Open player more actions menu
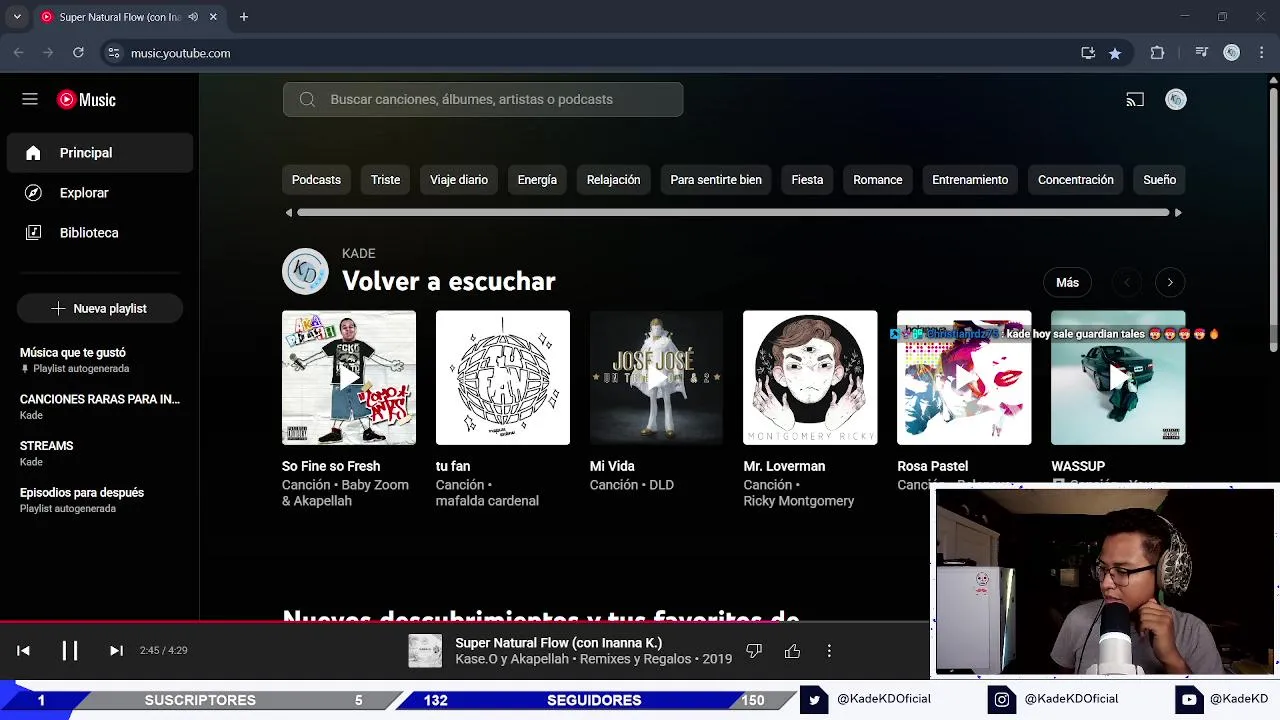1280x720 pixels. (x=829, y=651)
